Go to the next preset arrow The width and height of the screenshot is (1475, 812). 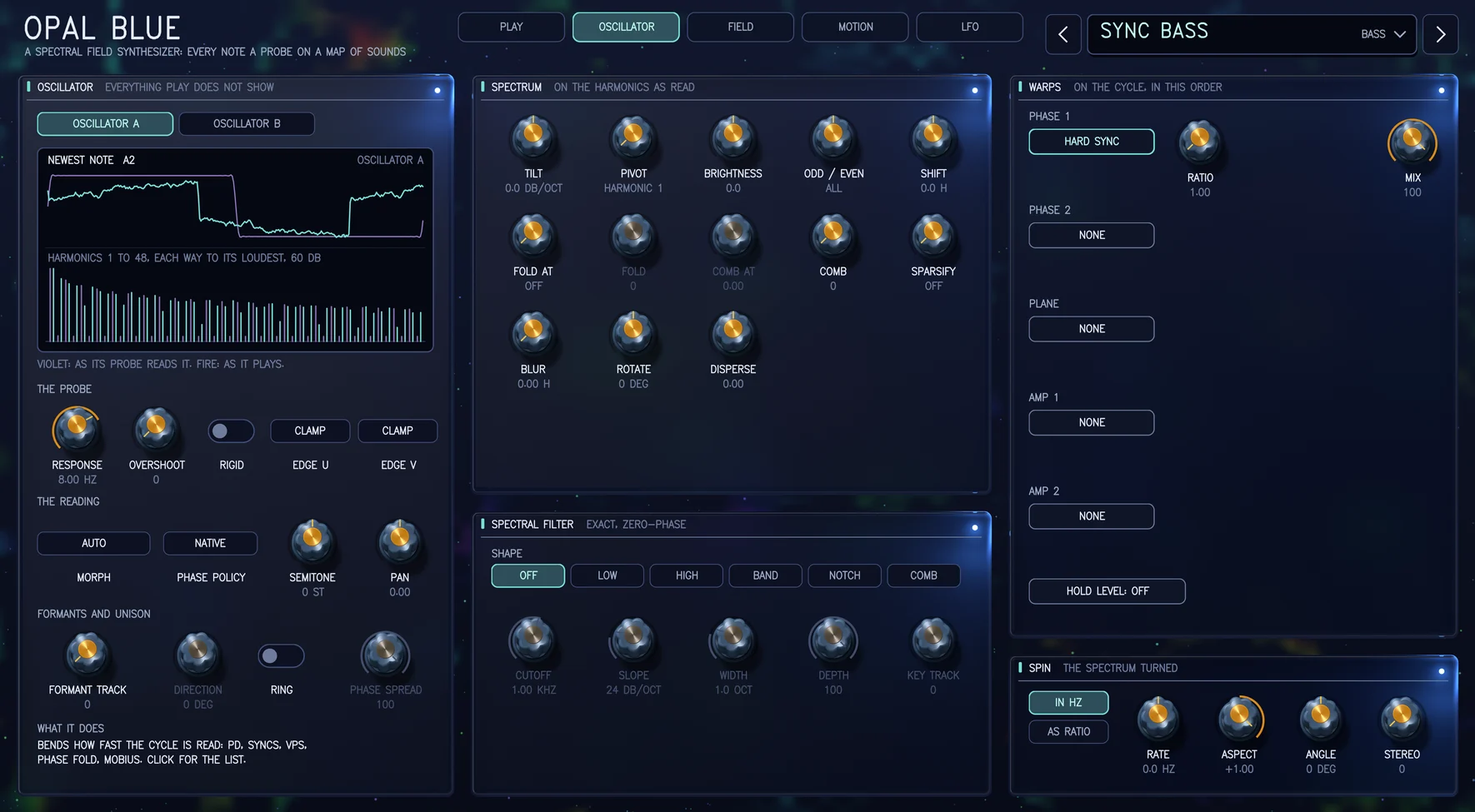[1440, 34]
